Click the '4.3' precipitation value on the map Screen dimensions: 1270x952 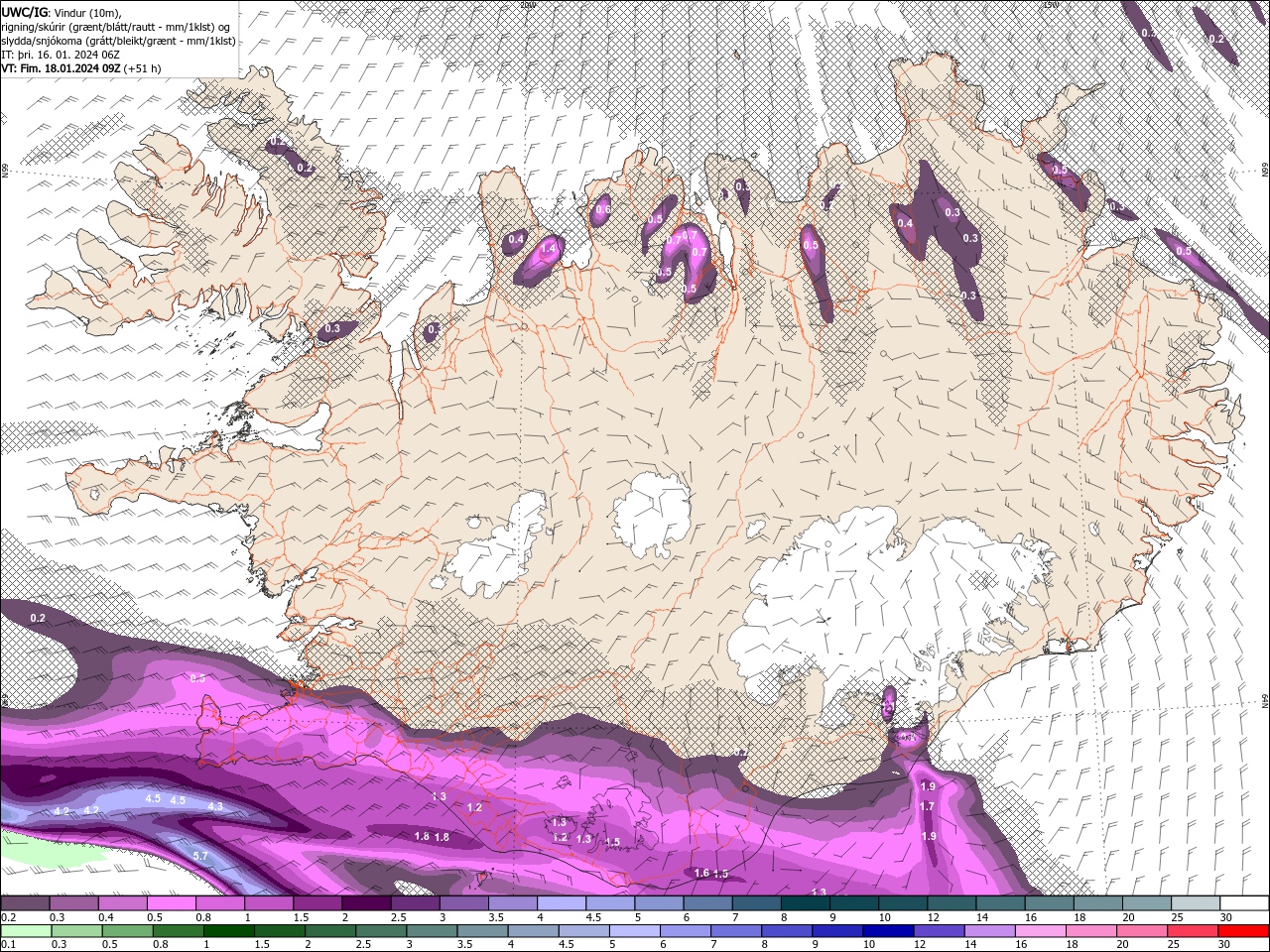(x=215, y=807)
